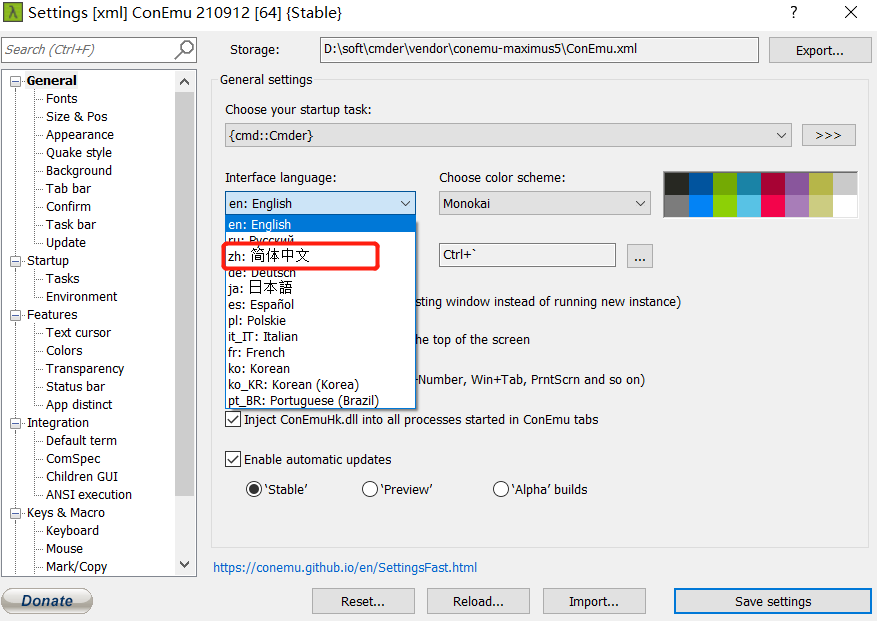Select en: English in dropdown list
Screen dimensions: 877x621
(x=320, y=224)
